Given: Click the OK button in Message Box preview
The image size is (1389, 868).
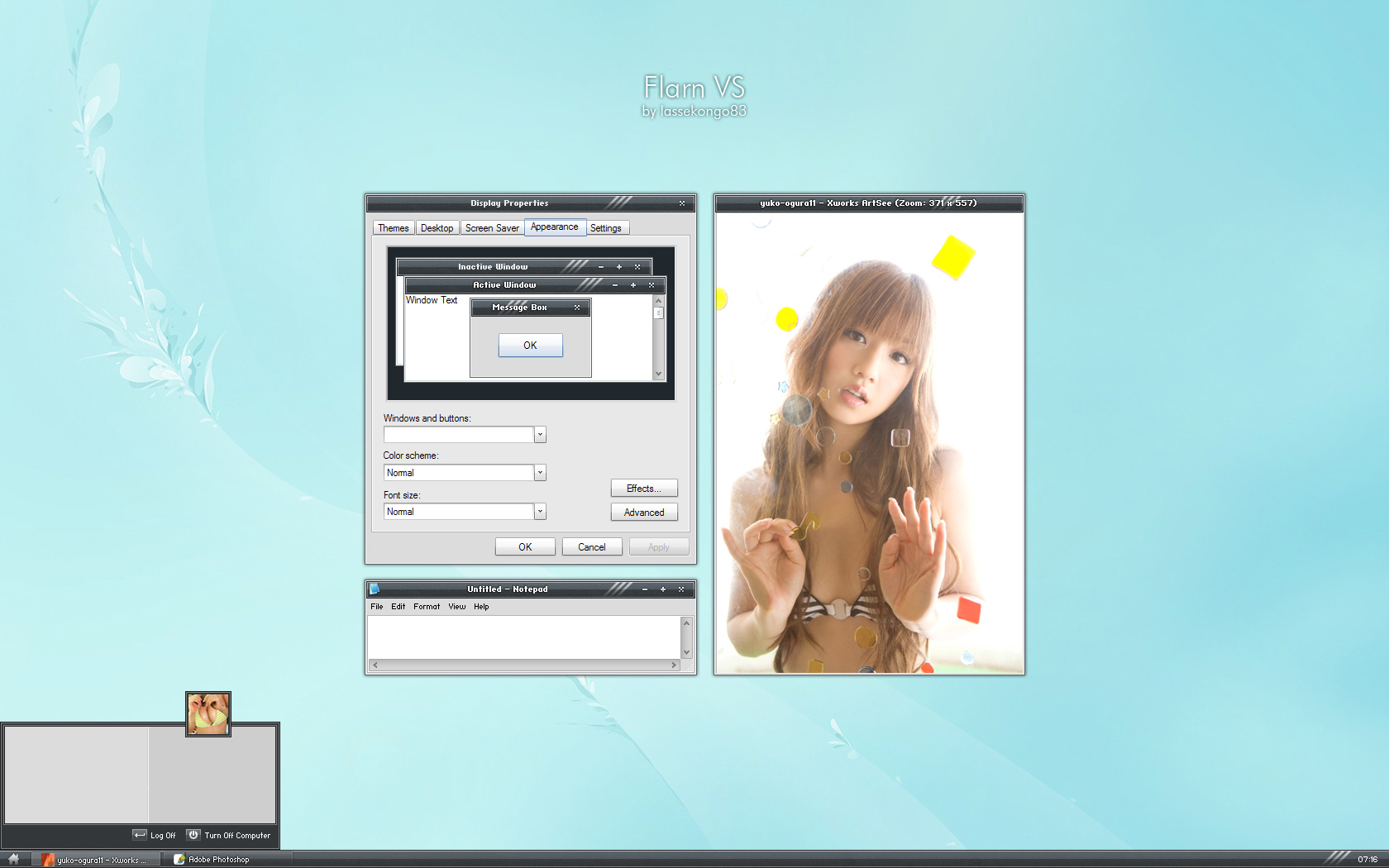Looking at the screenshot, I should pos(531,346).
